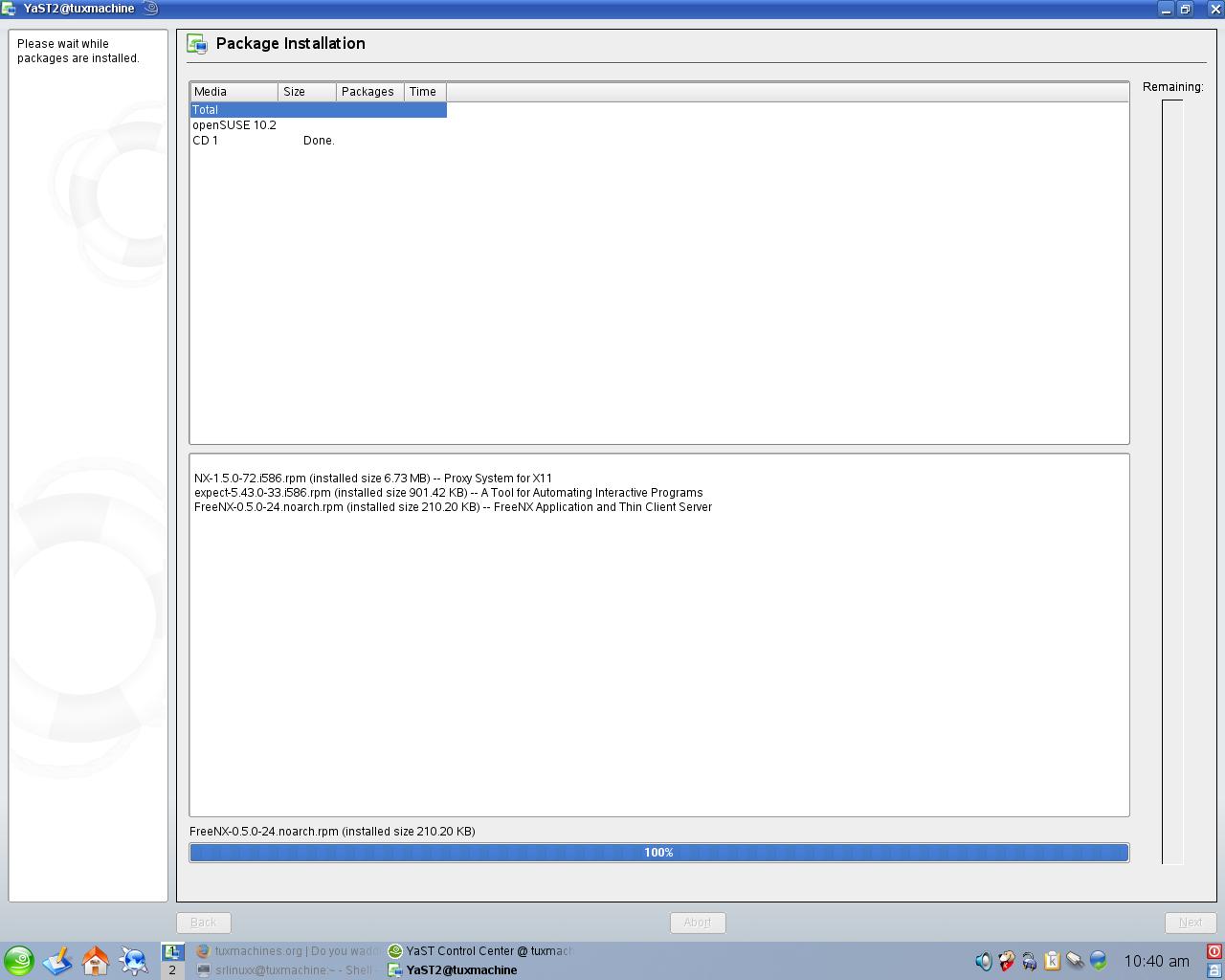Open the Home folder icon
1225x980 pixels.
(x=96, y=960)
